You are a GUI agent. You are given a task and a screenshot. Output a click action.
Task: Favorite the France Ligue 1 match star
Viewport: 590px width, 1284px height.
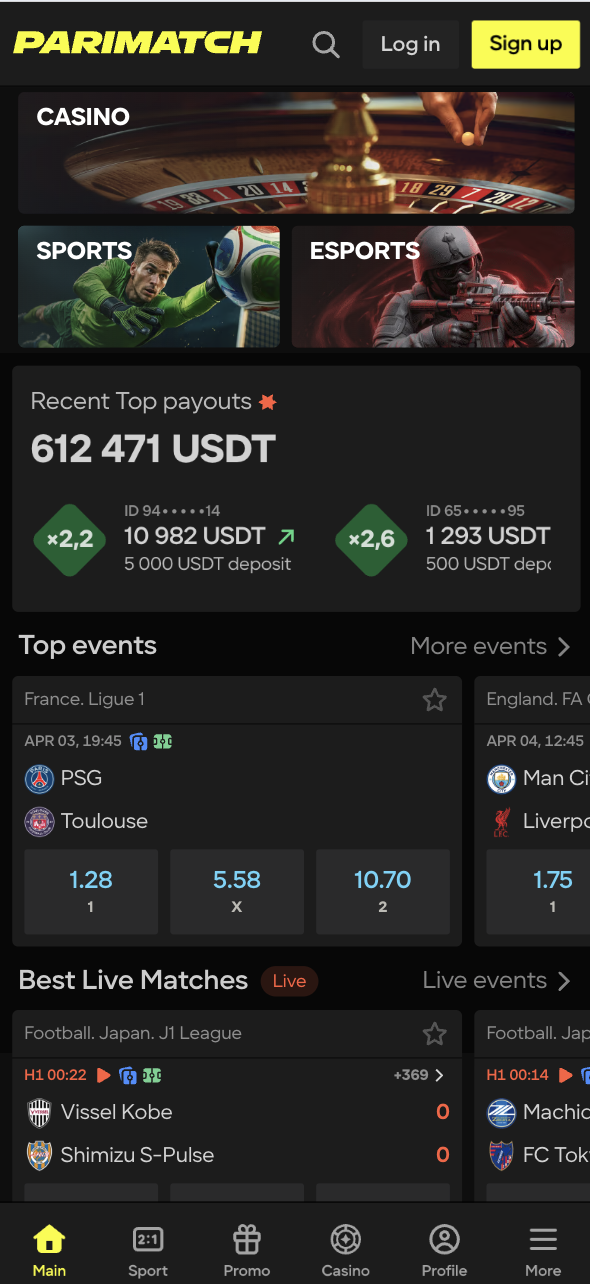point(434,700)
